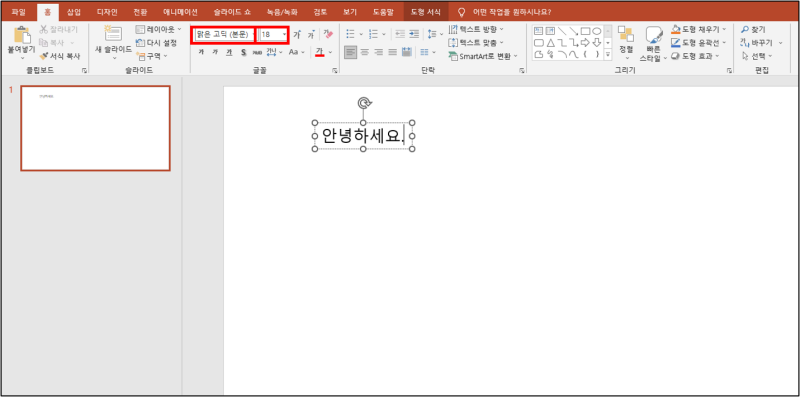Screen dimensions: 800x397
Task: Open the font size 18 dropdown
Action: tap(285, 35)
